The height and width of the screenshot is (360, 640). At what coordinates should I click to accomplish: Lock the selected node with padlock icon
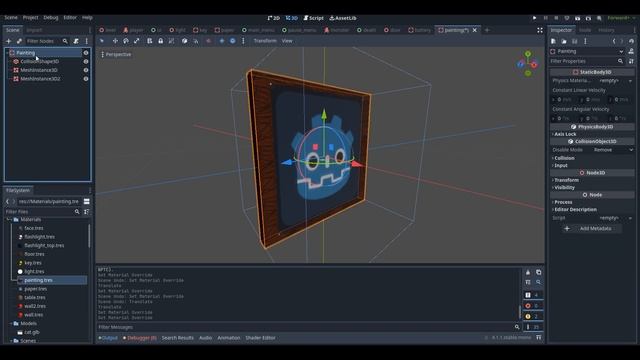161,41
